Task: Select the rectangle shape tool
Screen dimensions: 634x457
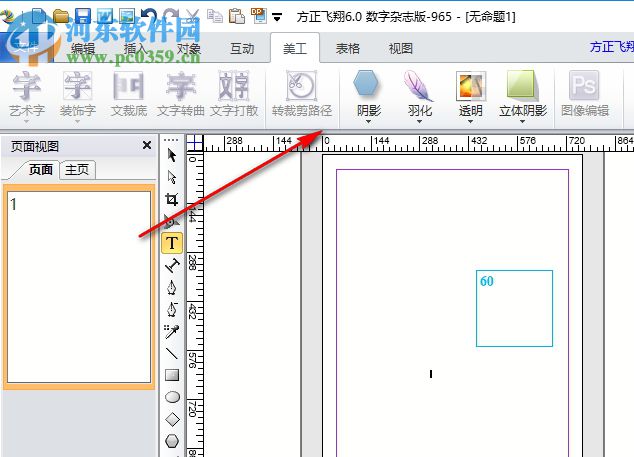Action: coord(172,375)
